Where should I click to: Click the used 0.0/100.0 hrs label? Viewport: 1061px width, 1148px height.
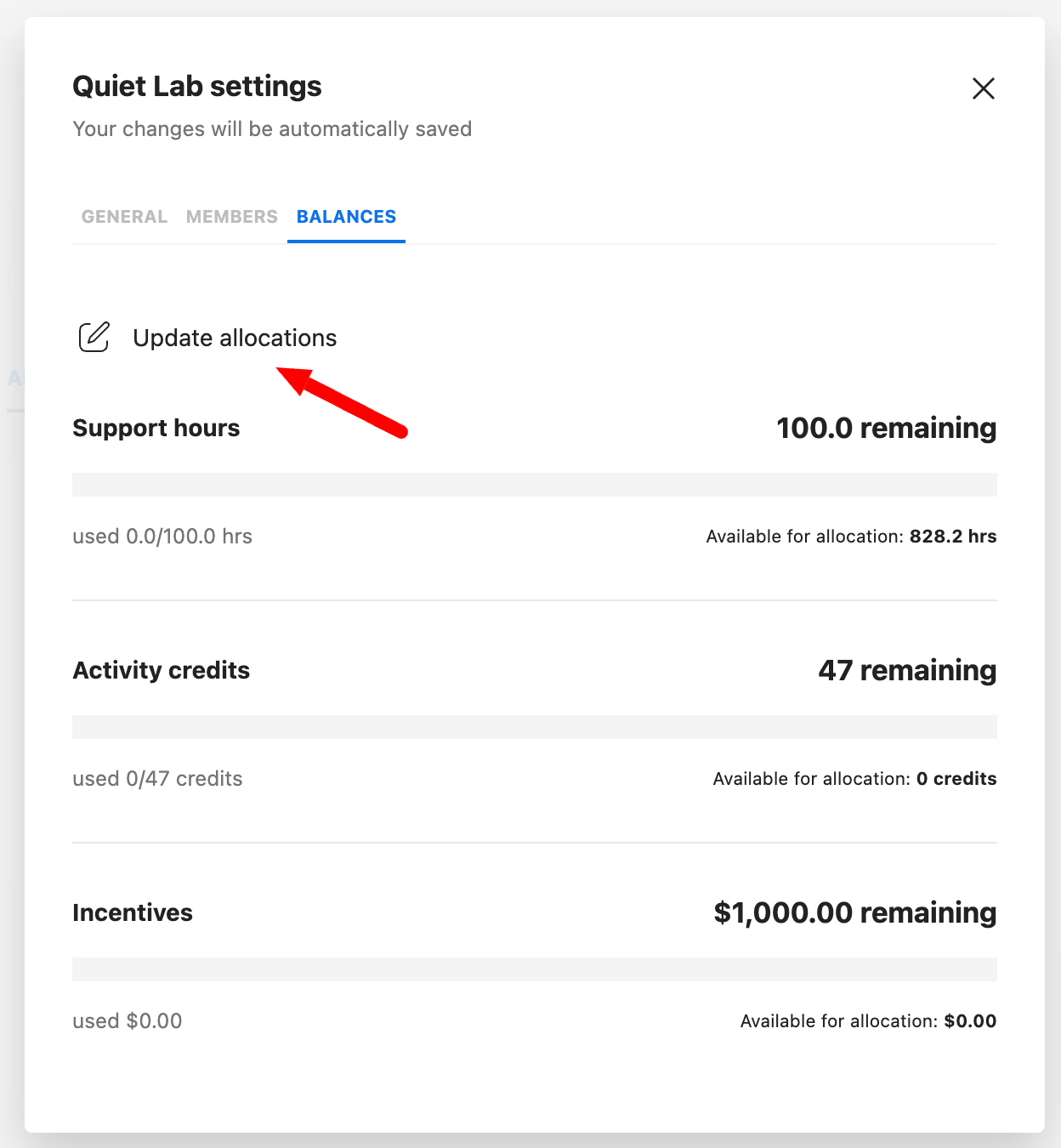pos(162,537)
